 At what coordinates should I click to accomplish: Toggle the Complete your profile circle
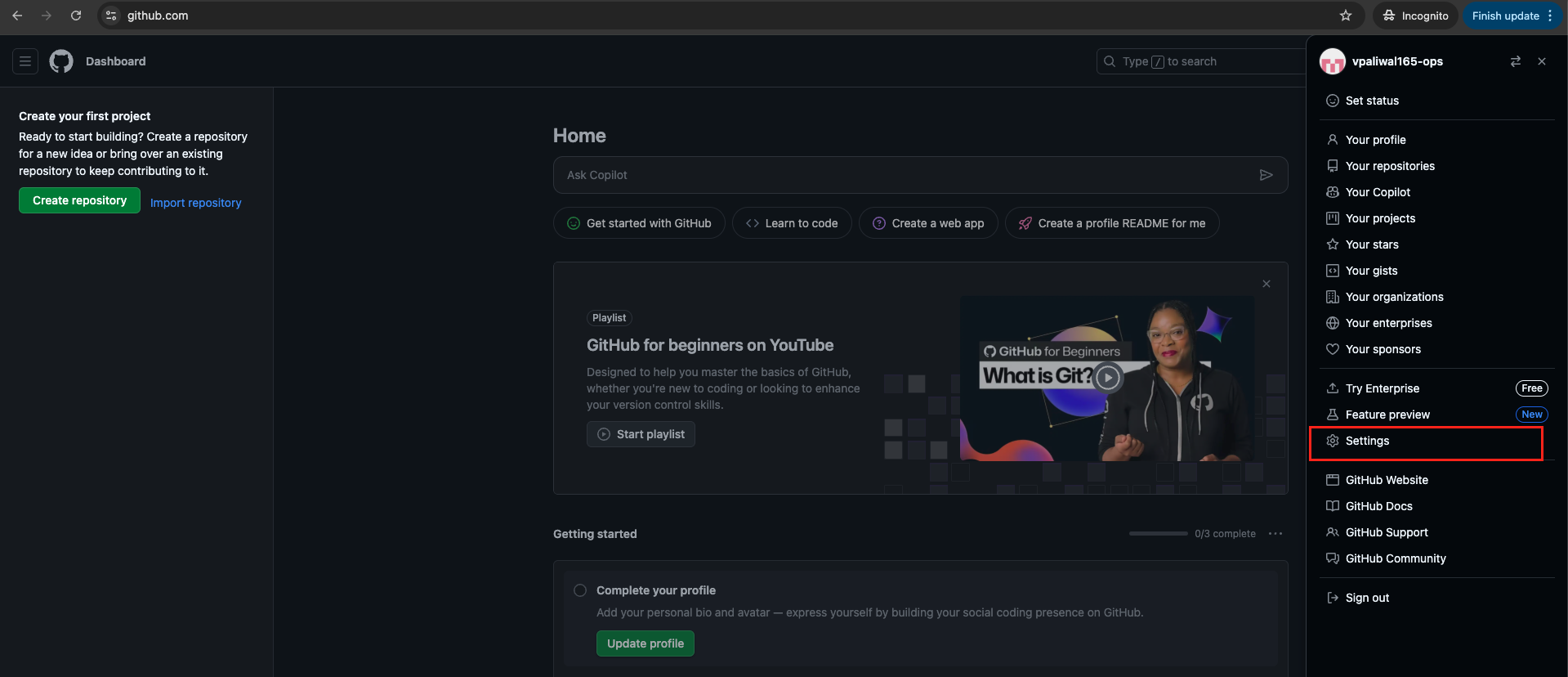tap(580, 590)
